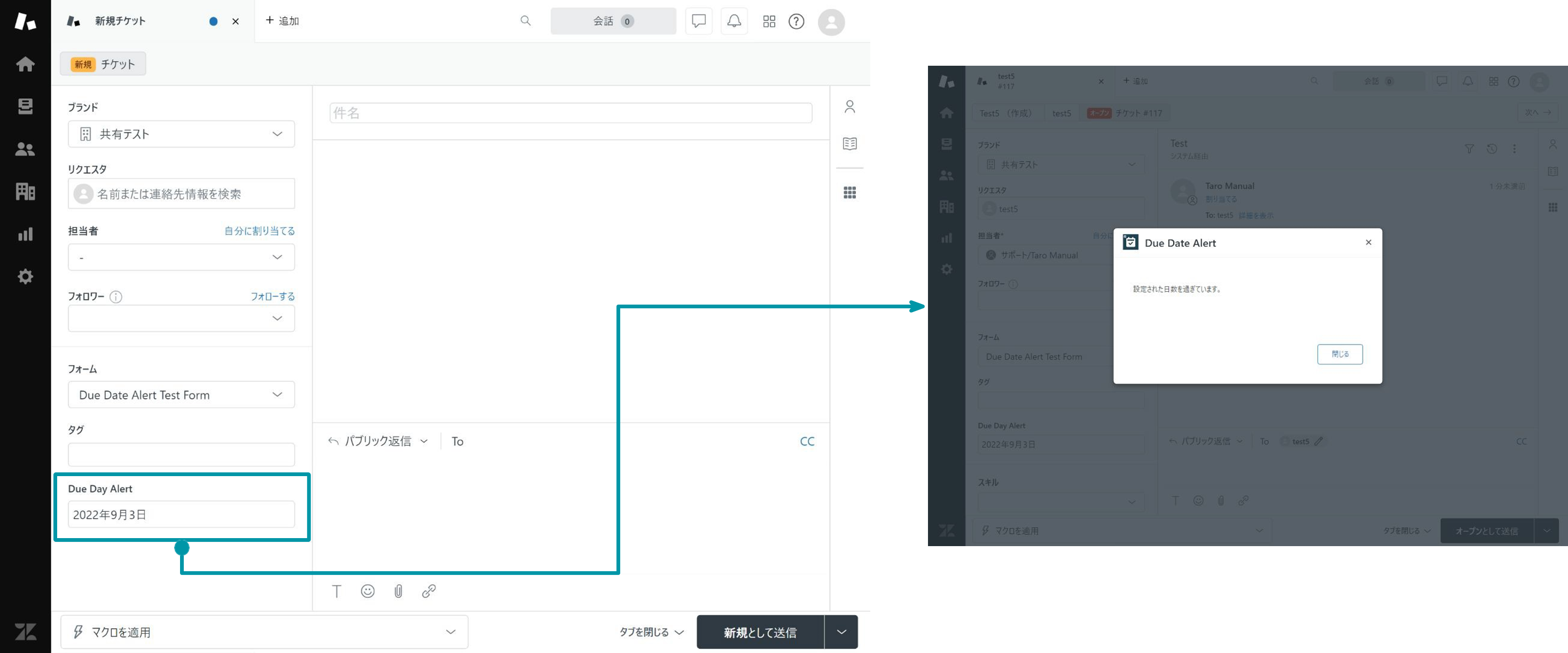The height and width of the screenshot is (653, 1568).
Task: Click the notifications bell icon
Action: click(x=734, y=21)
